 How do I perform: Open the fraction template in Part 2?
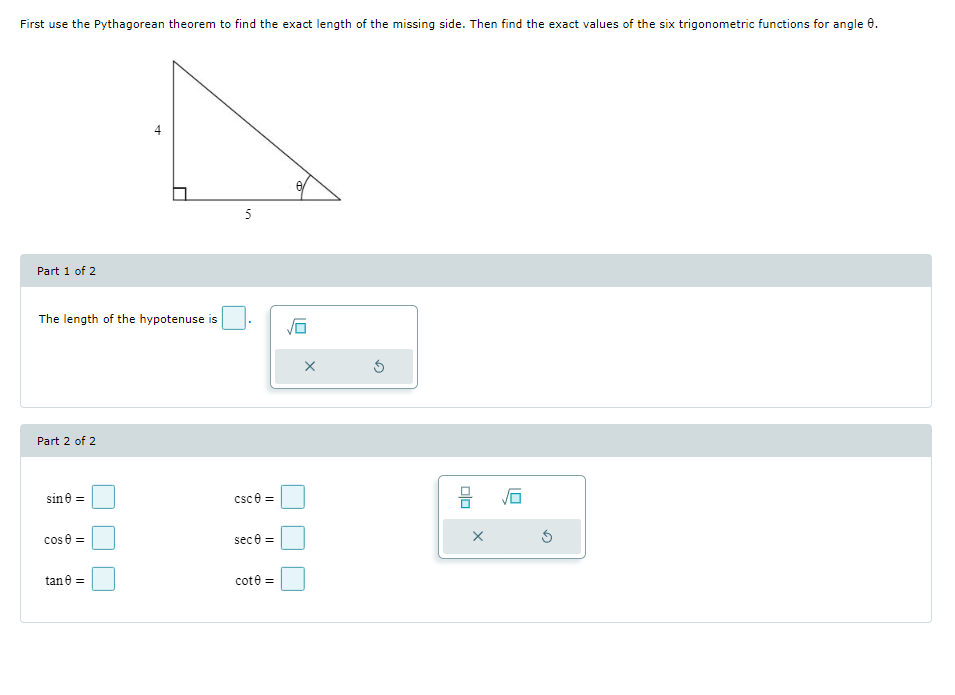(x=462, y=495)
